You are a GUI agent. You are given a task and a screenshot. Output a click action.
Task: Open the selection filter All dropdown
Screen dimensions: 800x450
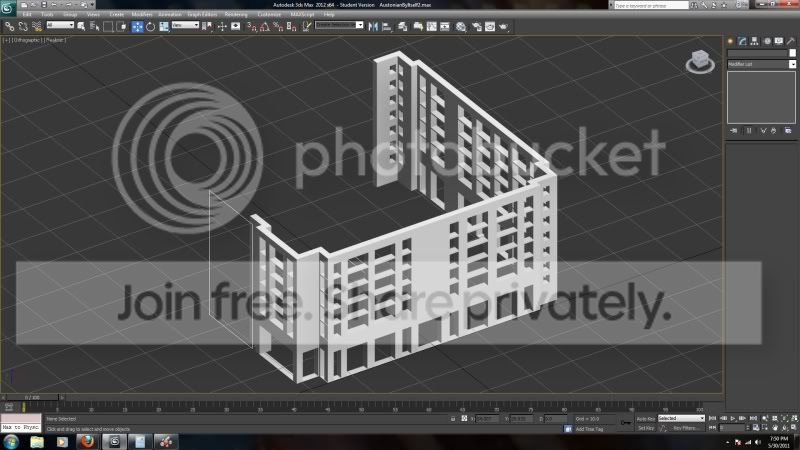pyautogui.click(x=60, y=25)
